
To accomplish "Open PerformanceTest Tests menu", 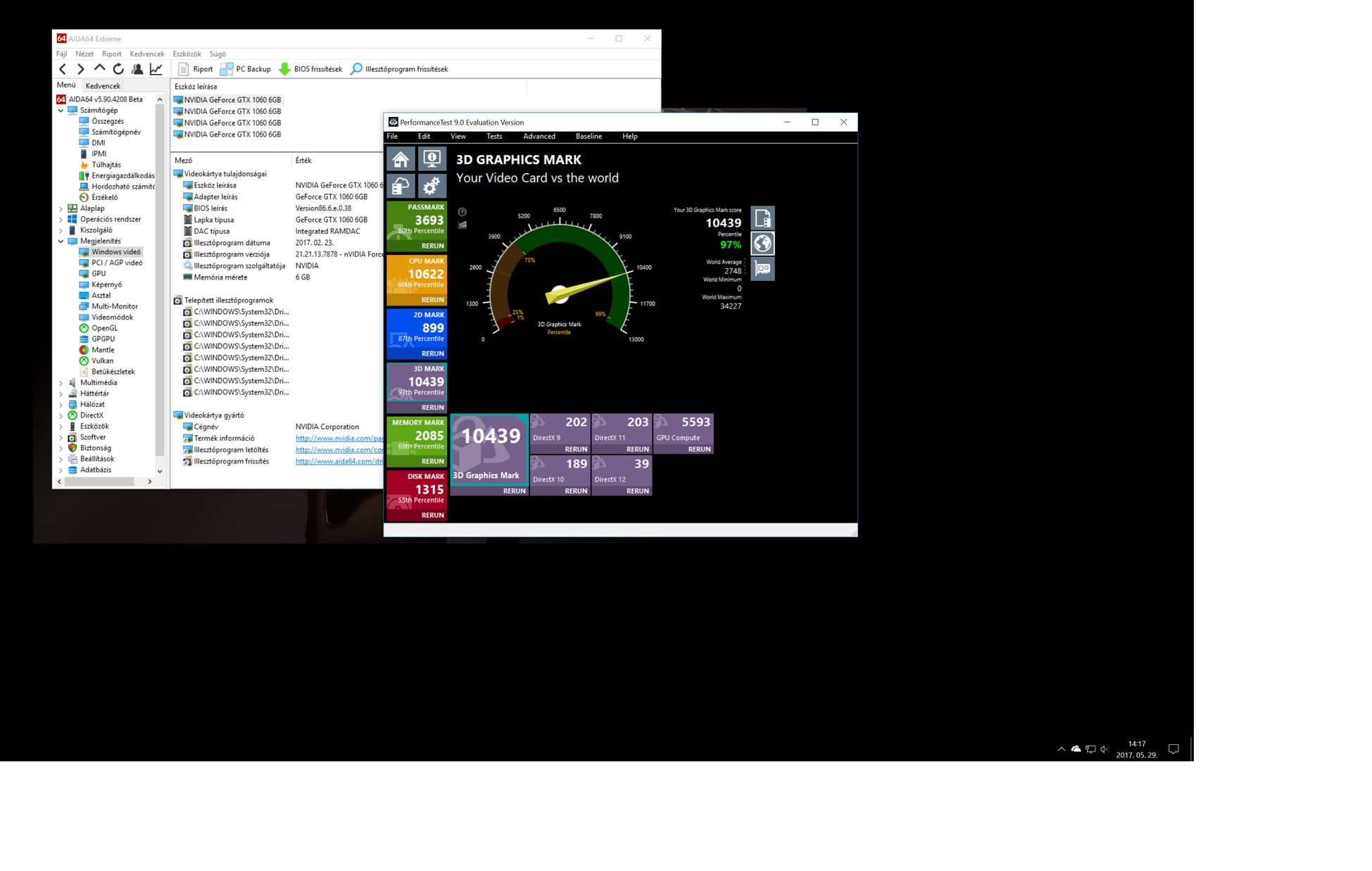I will click(x=494, y=137).
